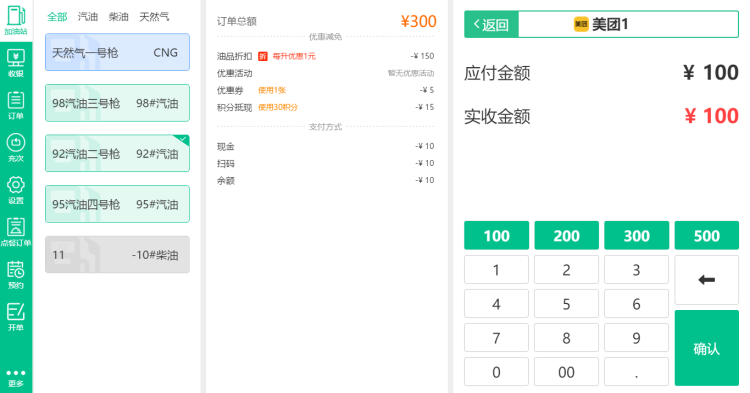Viewport: 750px width, 393px height.
Task: Click the 美团1 payment title field
Action: coord(628,24)
